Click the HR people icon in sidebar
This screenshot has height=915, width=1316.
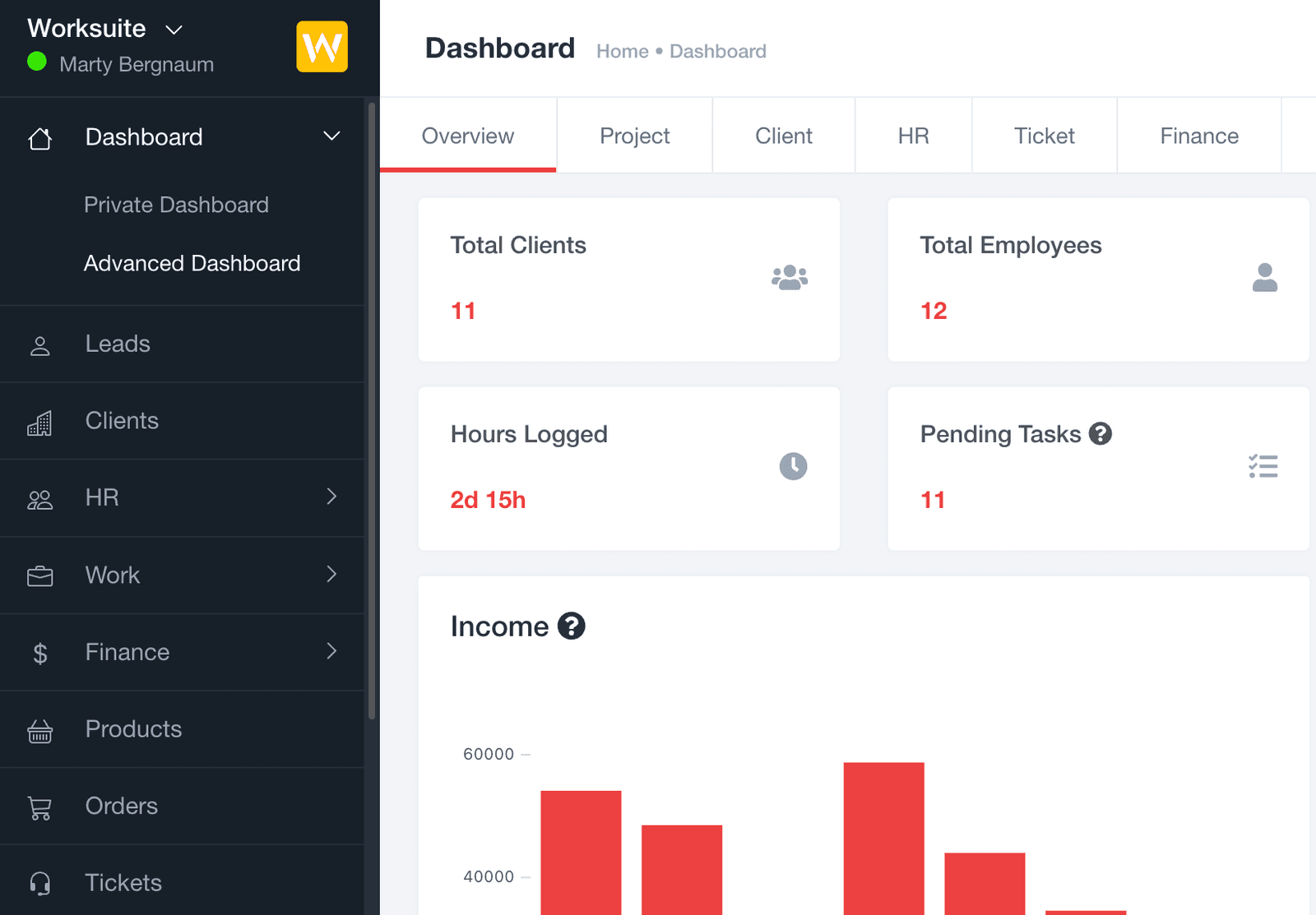pos(39,497)
